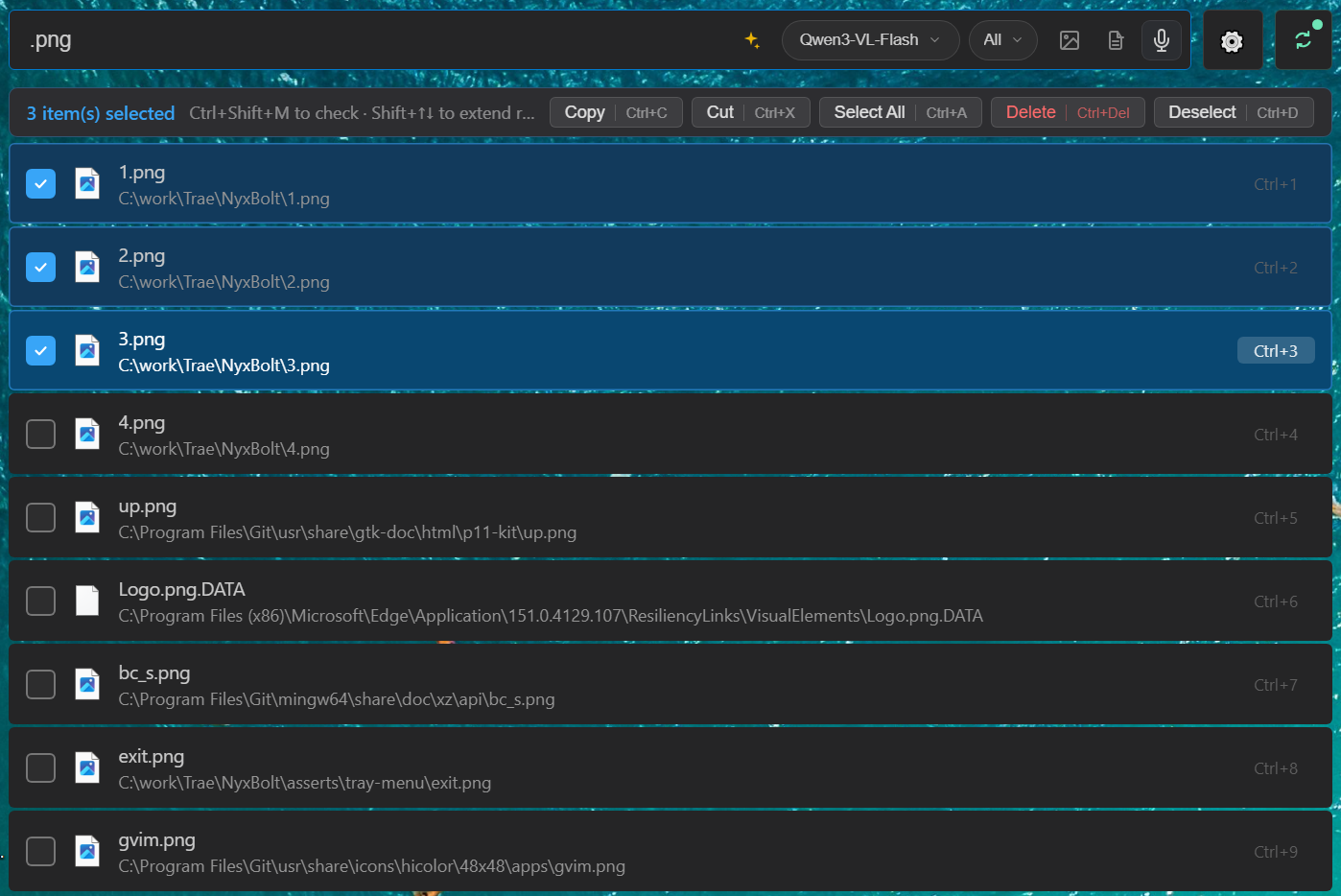Open the All filter dropdown
Screen dimensions: 1341x896
1003,40
